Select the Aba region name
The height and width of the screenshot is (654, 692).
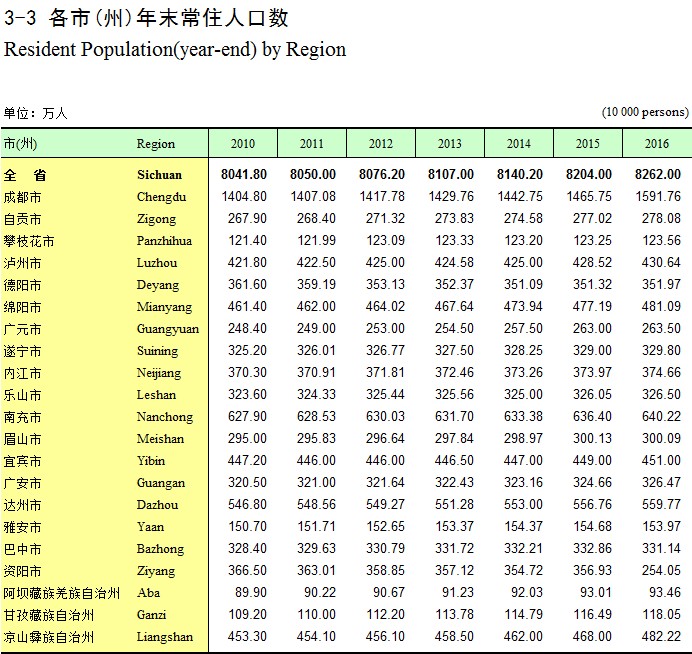148,593
